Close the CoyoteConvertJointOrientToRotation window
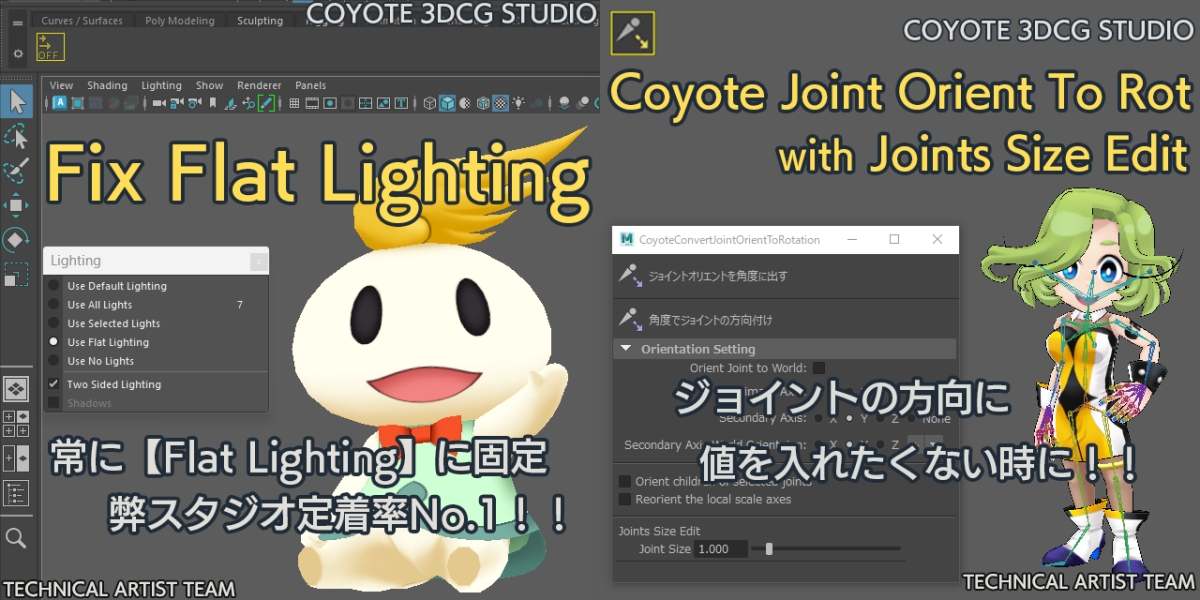Screen dimensions: 1200x600 pos(937,239)
